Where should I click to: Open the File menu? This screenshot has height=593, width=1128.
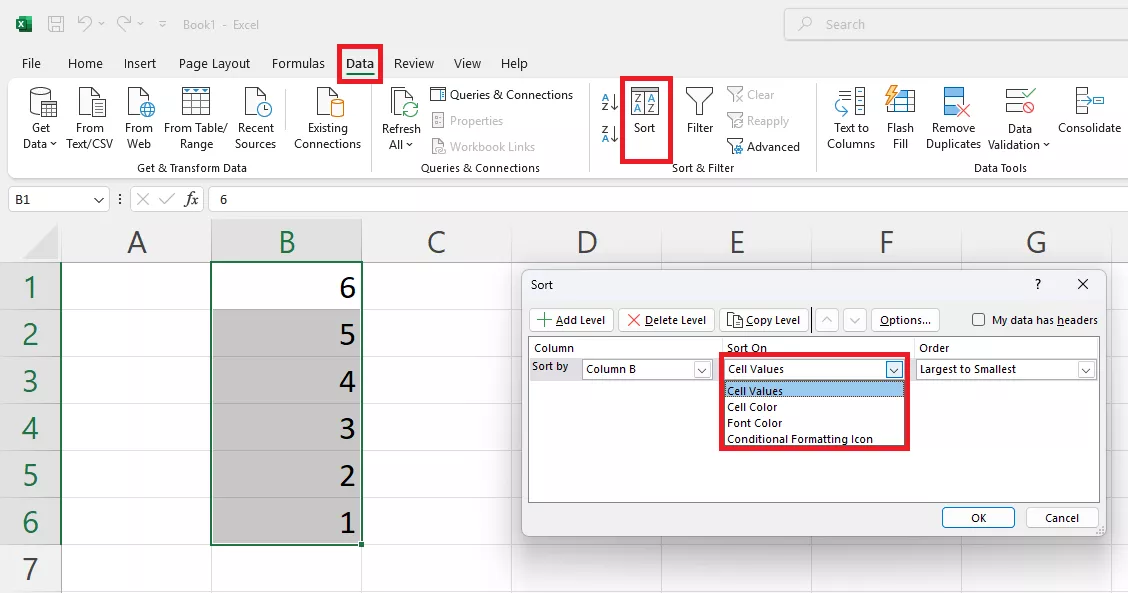pyautogui.click(x=31, y=63)
